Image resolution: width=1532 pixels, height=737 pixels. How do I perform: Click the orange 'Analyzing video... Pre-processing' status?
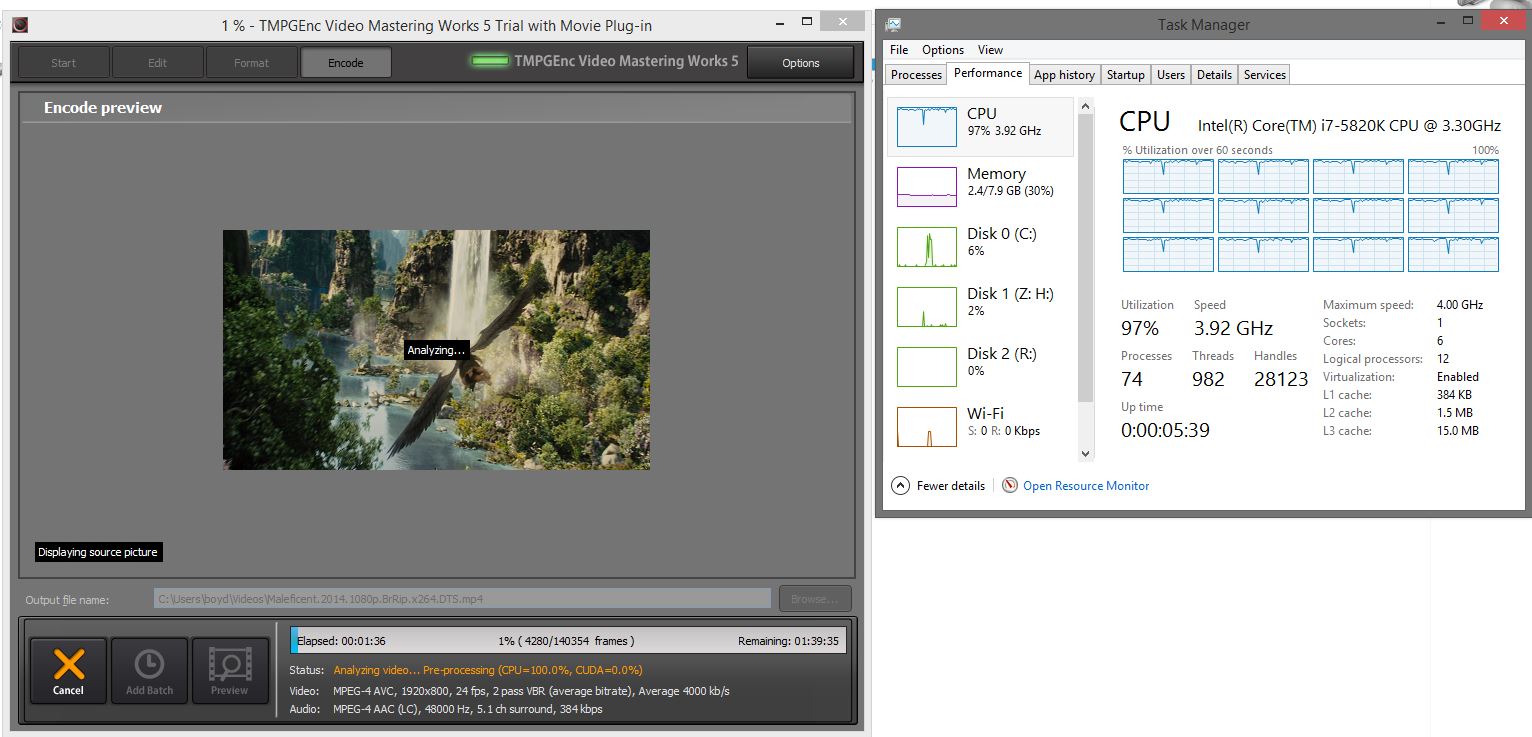click(488, 670)
